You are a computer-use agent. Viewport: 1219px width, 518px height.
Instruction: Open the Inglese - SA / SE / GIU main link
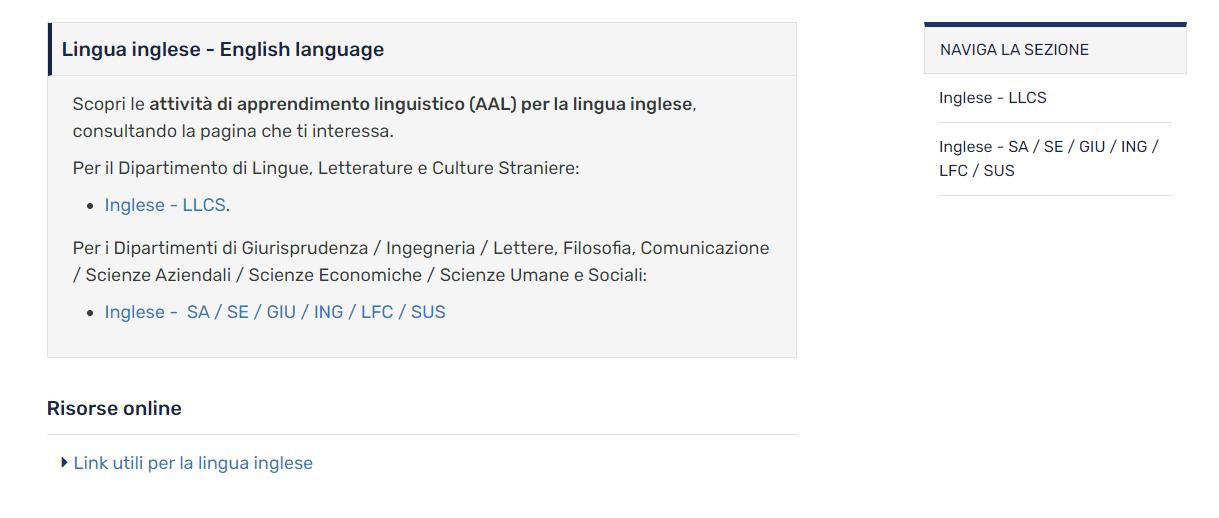275,312
